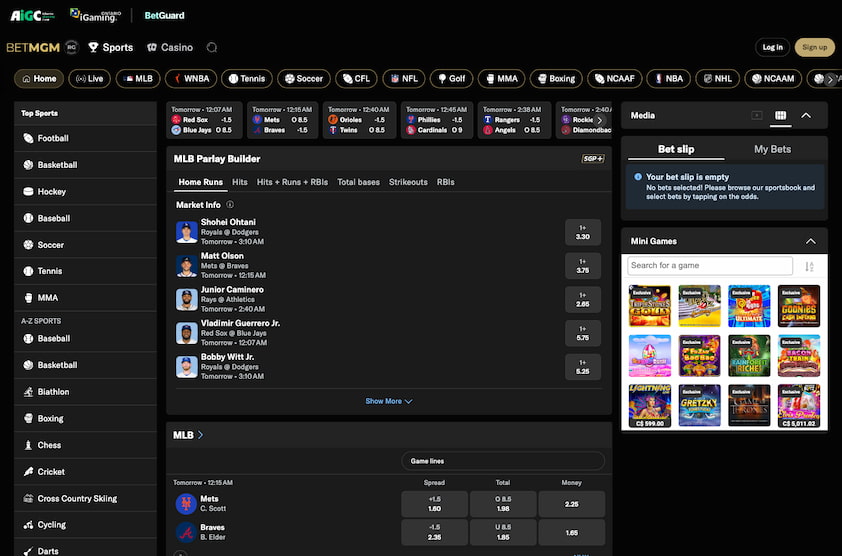Open the Sports section
This screenshot has width=842, height=556.
111,47
